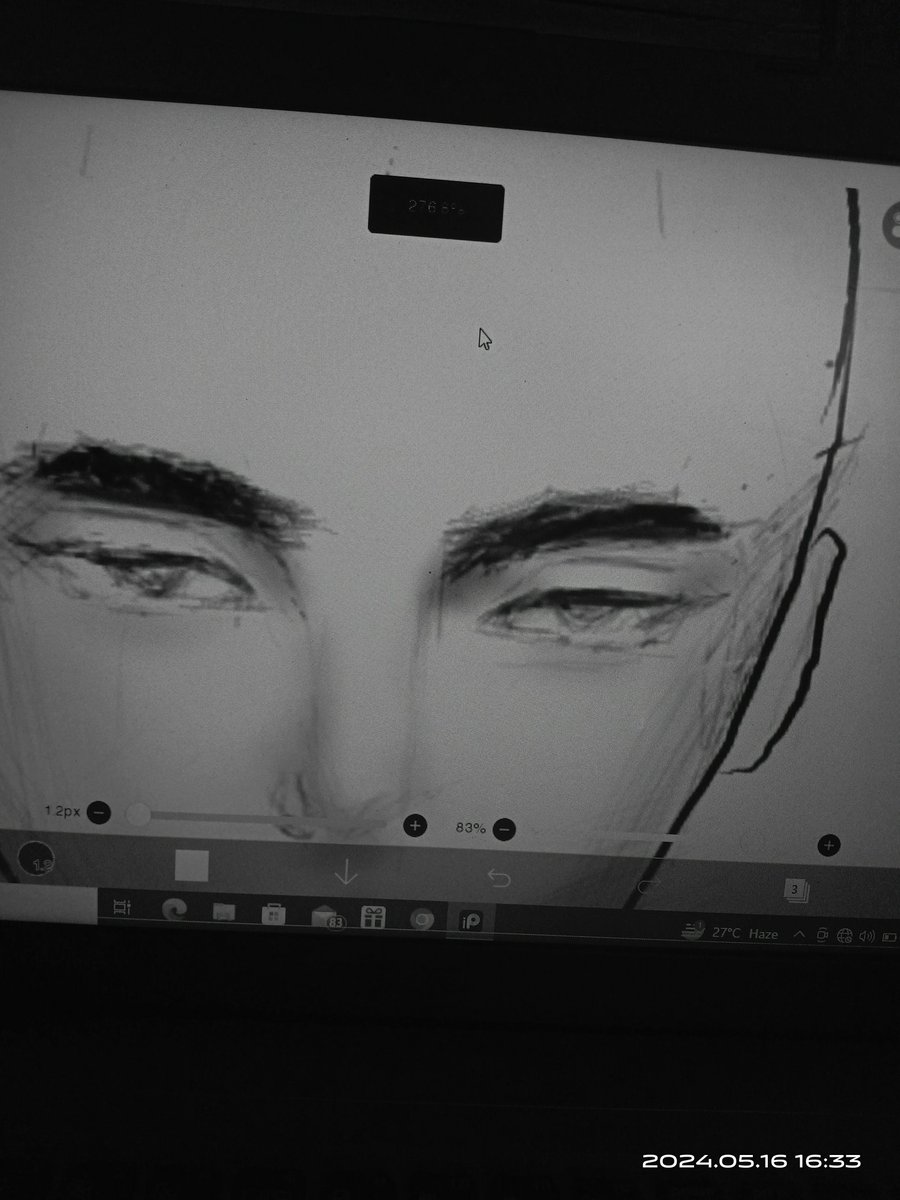The image size is (900, 1200).
Task: Open File Explorer from the taskbar
Action: click(223, 912)
